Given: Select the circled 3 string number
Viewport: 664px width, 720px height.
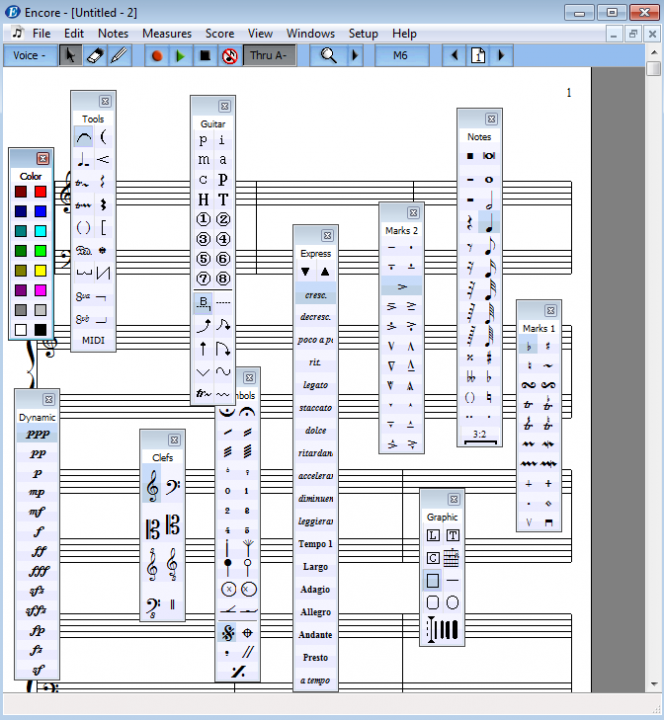Looking at the screenshot, I should pyautogui.click(x=203, y=239).
